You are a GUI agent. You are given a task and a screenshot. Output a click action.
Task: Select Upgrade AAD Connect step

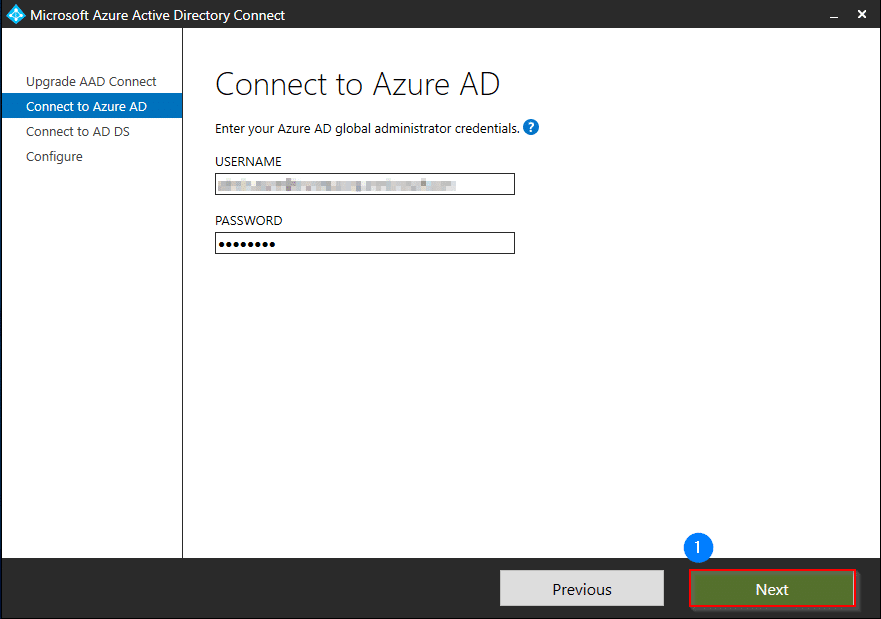[91, 81]
